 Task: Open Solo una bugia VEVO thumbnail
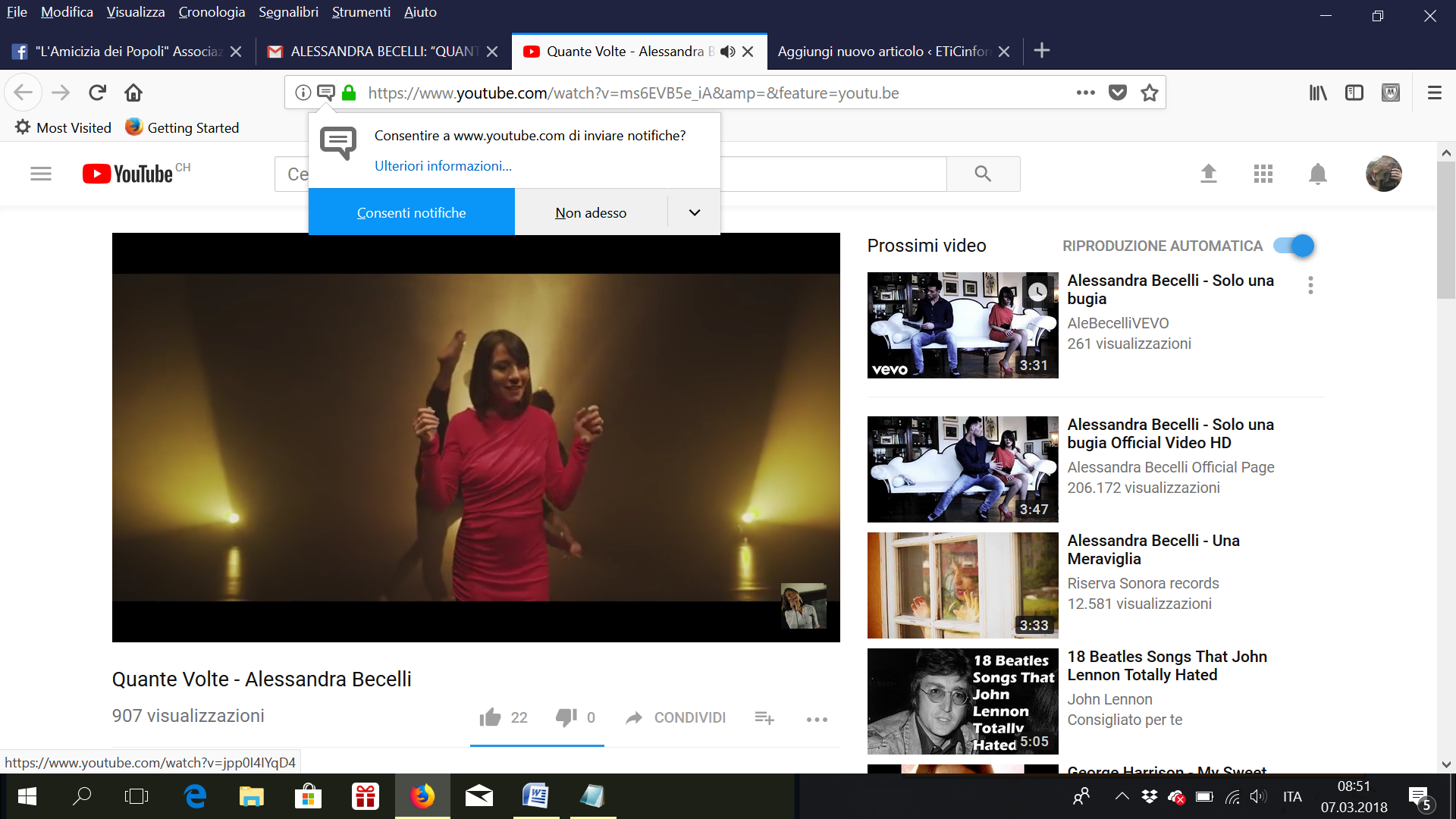pyautogui.click(x=963, y=325)
